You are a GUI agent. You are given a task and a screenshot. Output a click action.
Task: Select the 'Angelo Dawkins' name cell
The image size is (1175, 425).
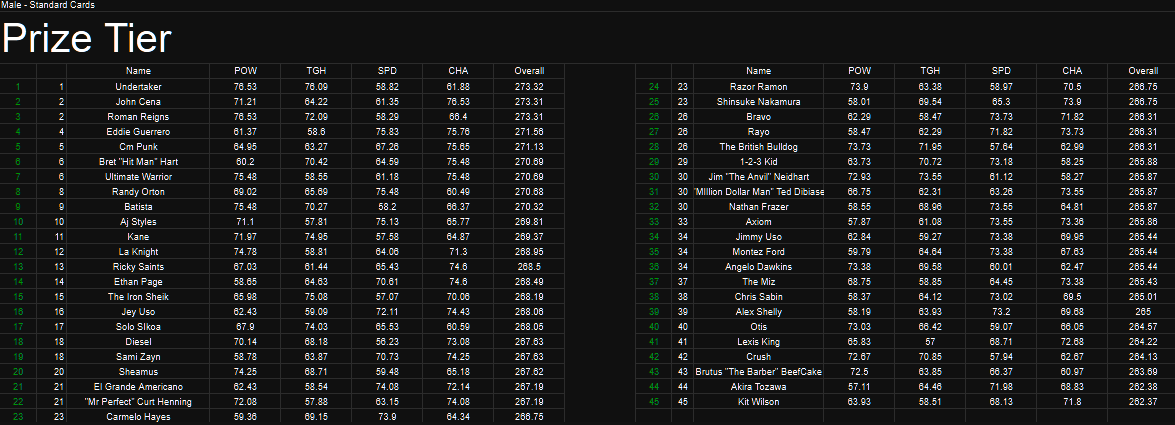coord(758,267)
